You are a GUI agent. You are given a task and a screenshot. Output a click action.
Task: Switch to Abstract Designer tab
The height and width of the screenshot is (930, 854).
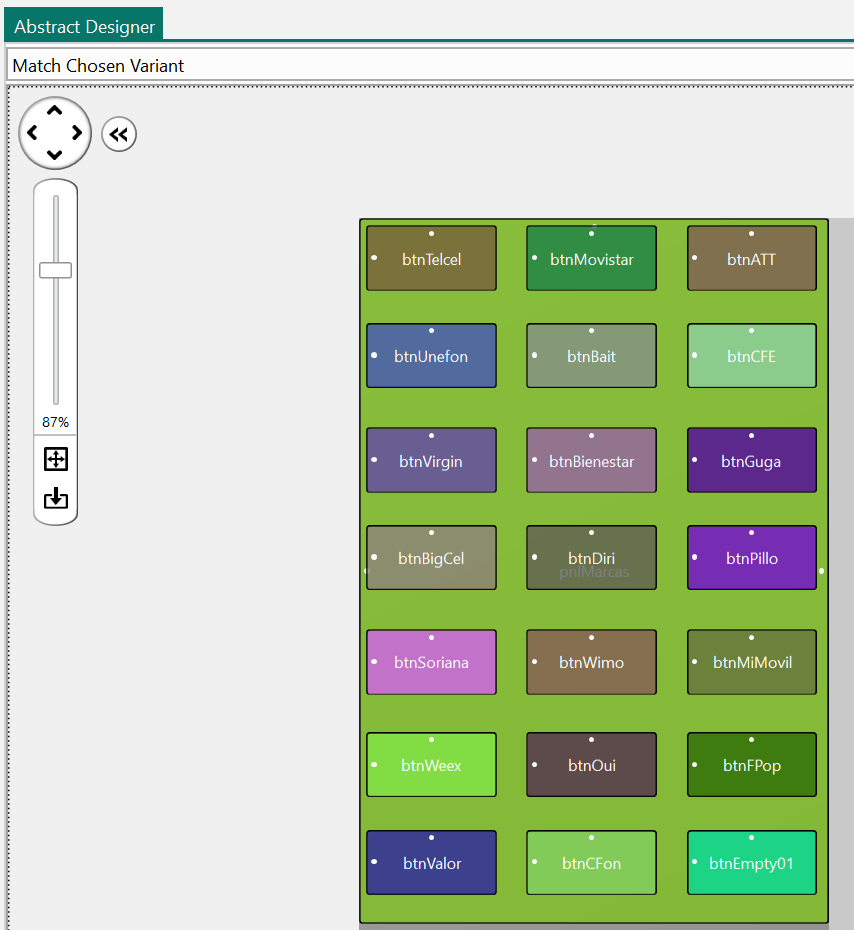84,26
